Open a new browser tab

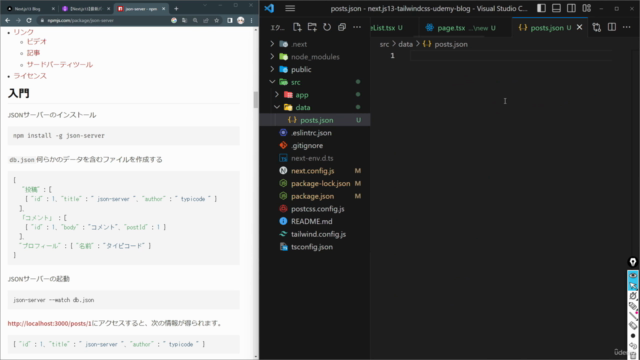176,9
